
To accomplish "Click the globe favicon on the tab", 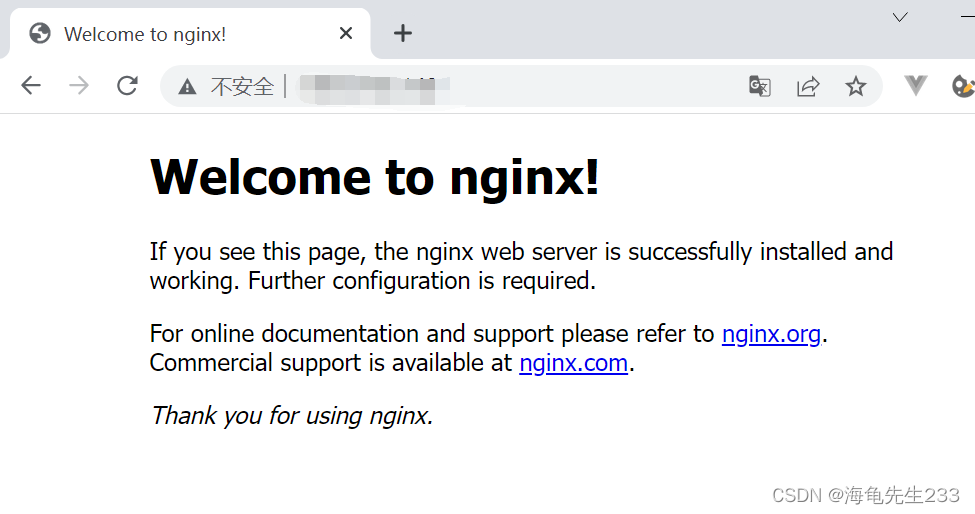I will coord(40,34).
